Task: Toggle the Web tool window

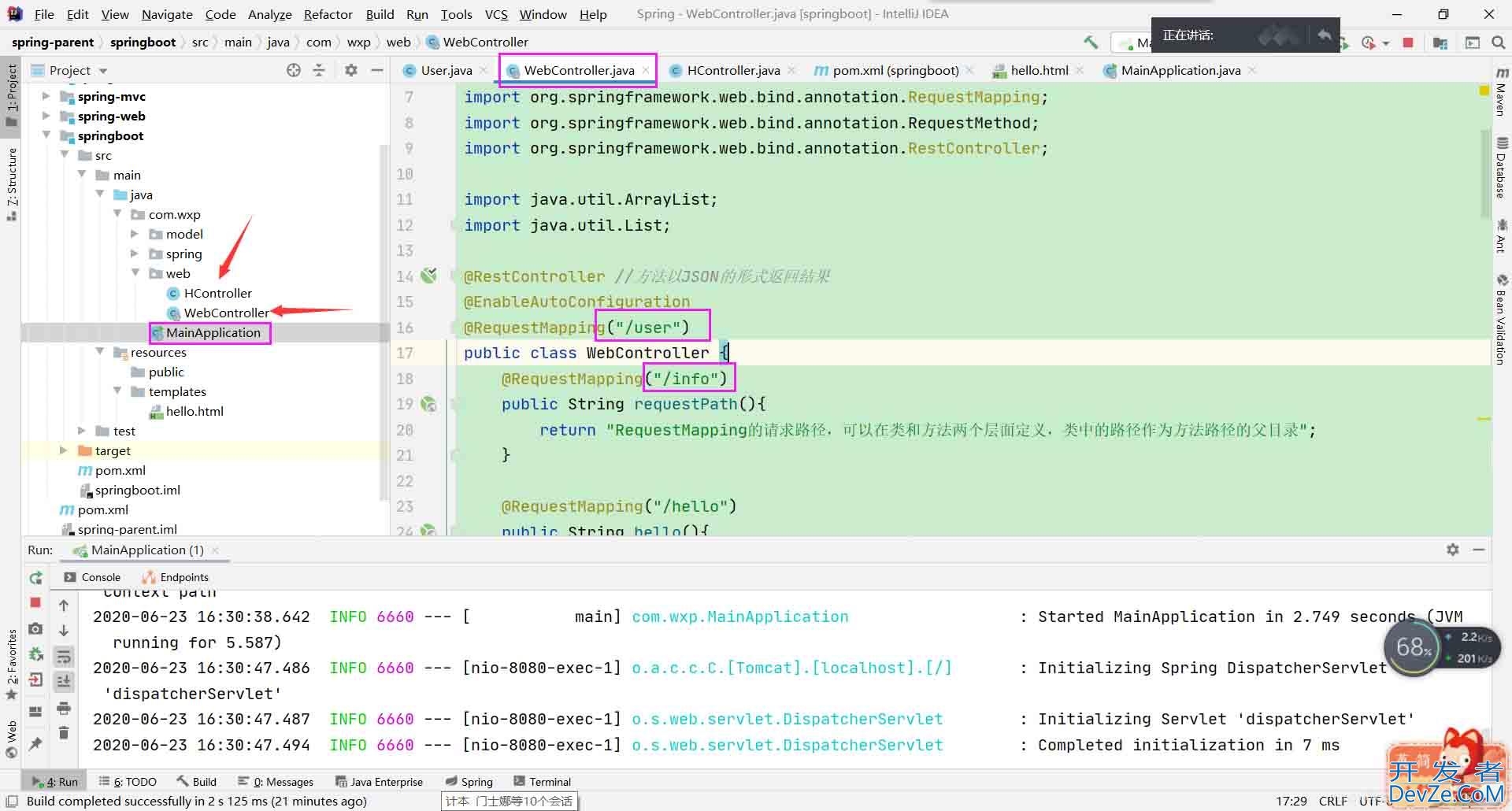Action: [11, 739]
